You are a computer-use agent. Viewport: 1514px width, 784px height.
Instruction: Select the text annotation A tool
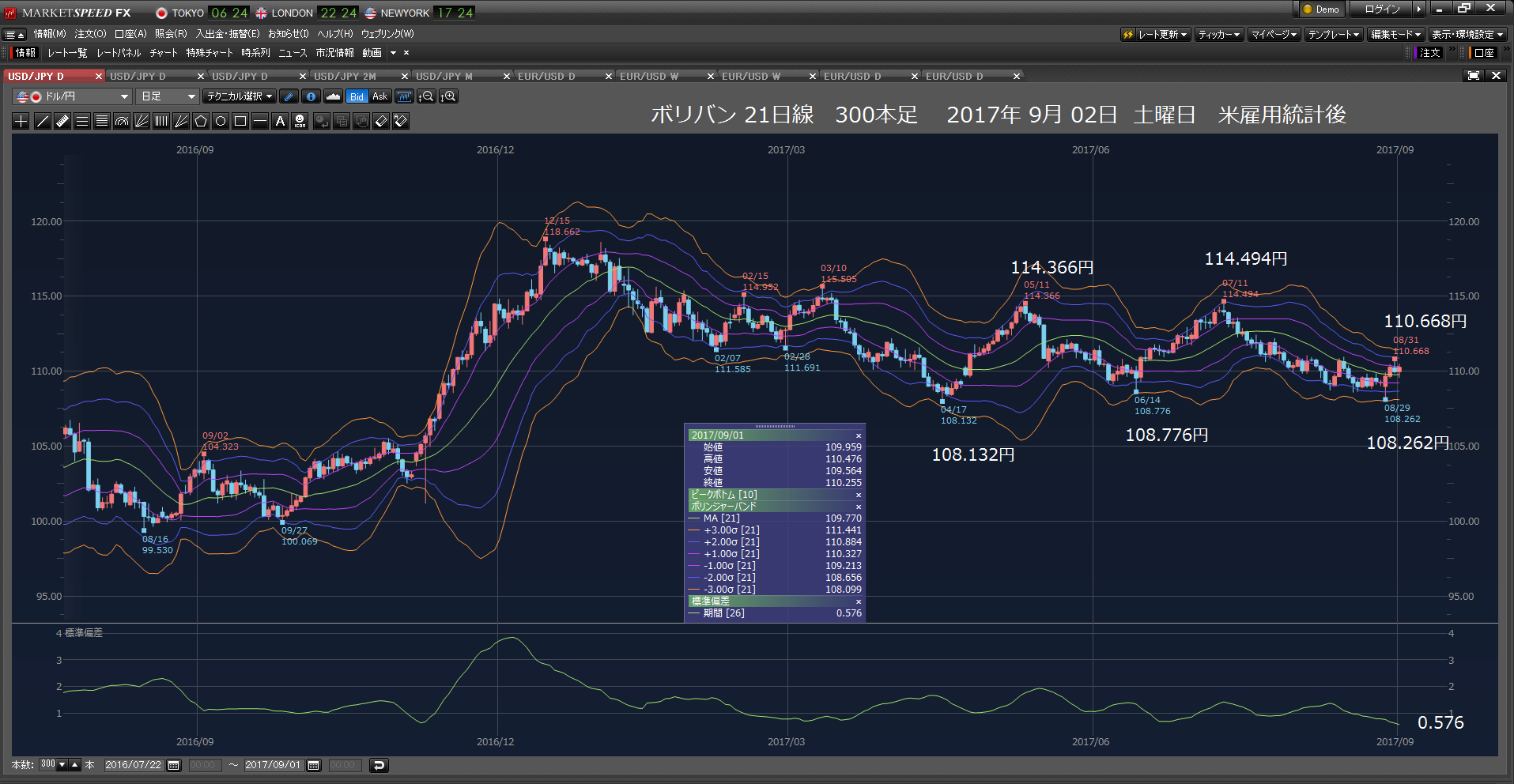280,121
